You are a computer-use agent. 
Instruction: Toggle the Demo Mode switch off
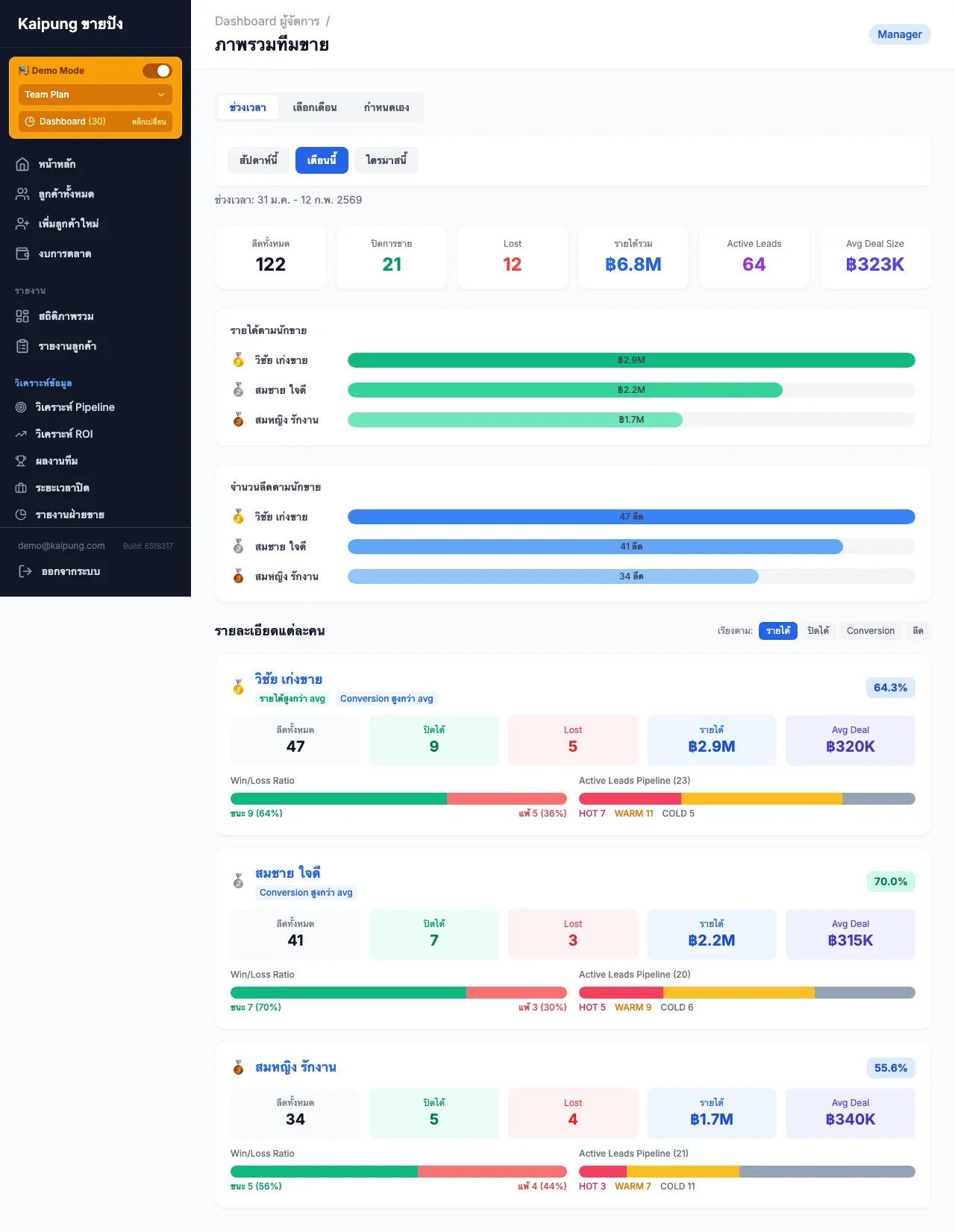157,71
